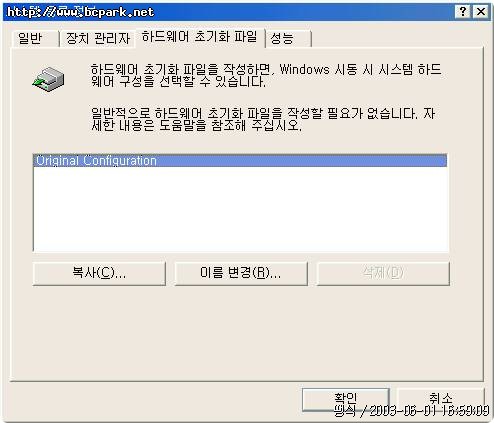Open the question mark help button
This screenshot has width=494, height=423.
[463, 12]
